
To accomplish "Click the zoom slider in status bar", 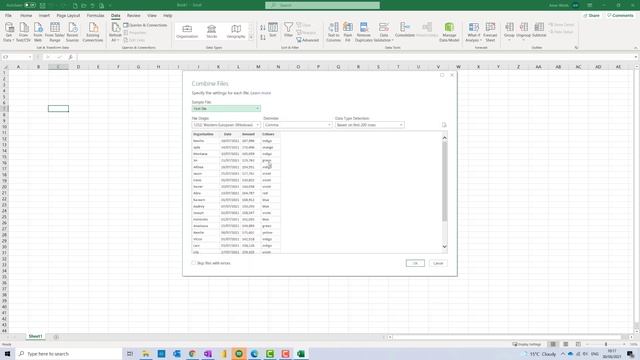I will [x=606, y=344].
